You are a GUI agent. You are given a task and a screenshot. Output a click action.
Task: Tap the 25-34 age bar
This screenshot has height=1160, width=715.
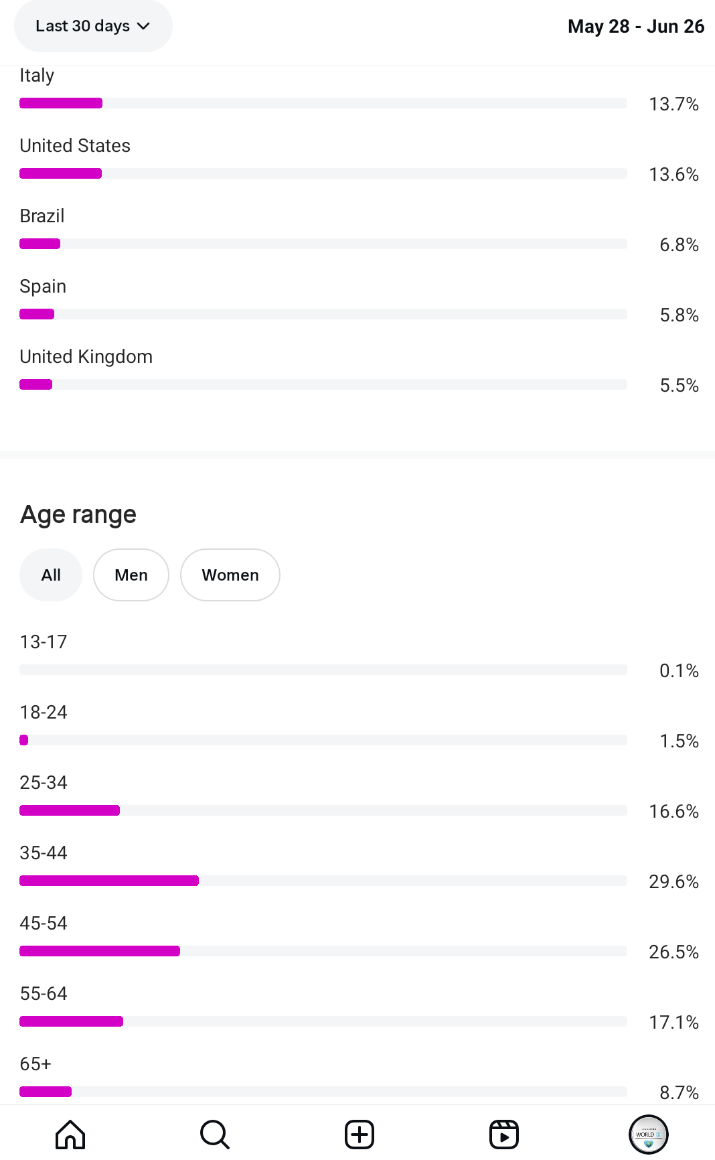coord(323,810)
